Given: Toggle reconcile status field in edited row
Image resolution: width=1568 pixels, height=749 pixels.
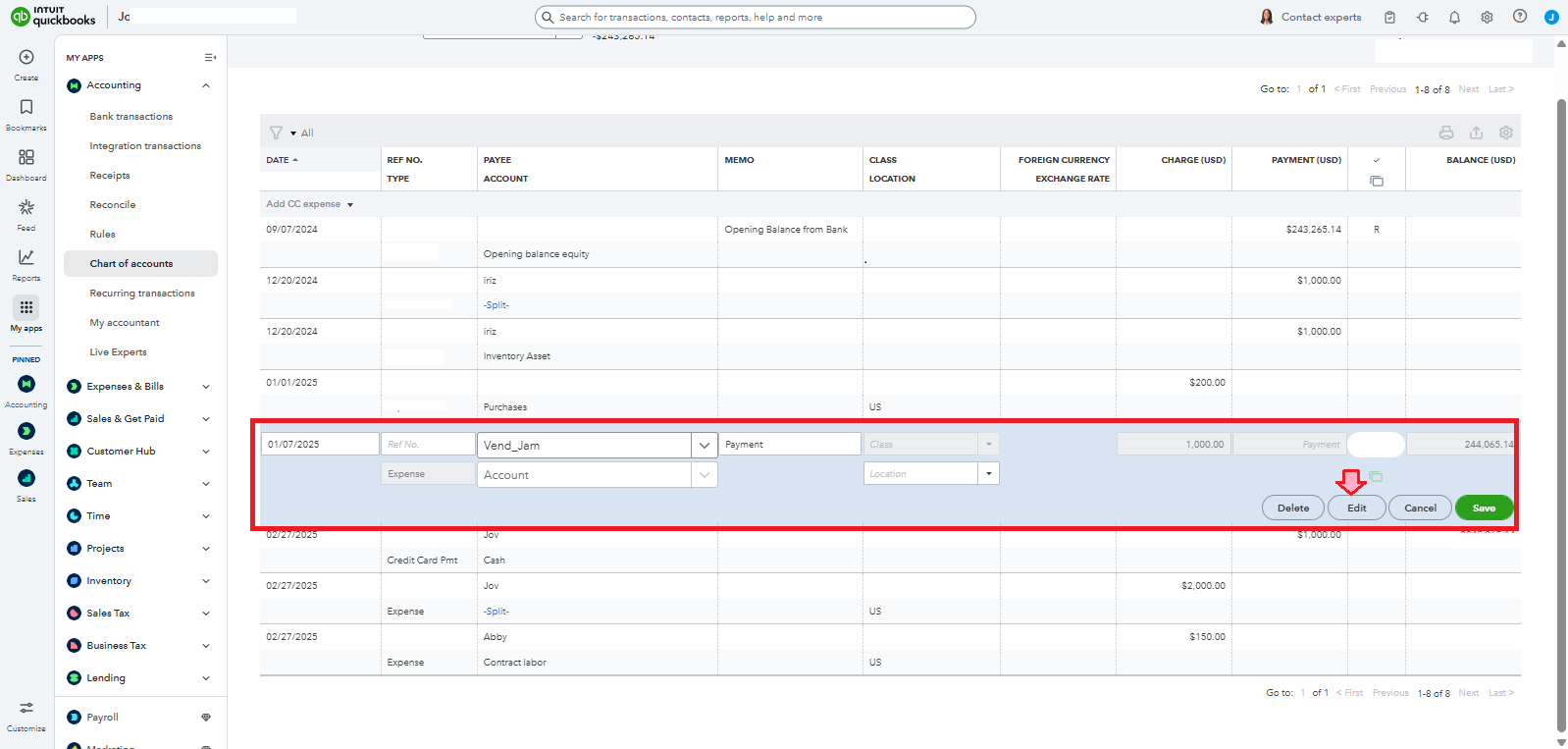Looking at the screenshot, I should point(1376,445).
